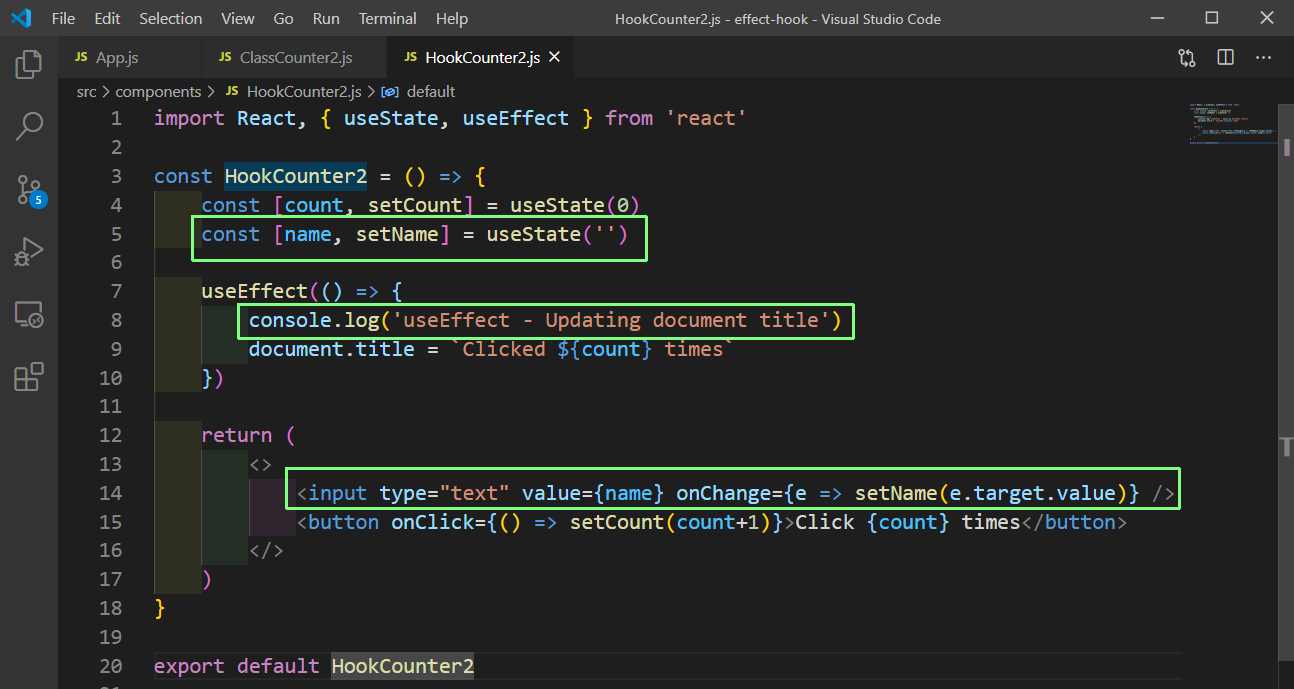Click line number 8 in the gutter

coord(116,320)
